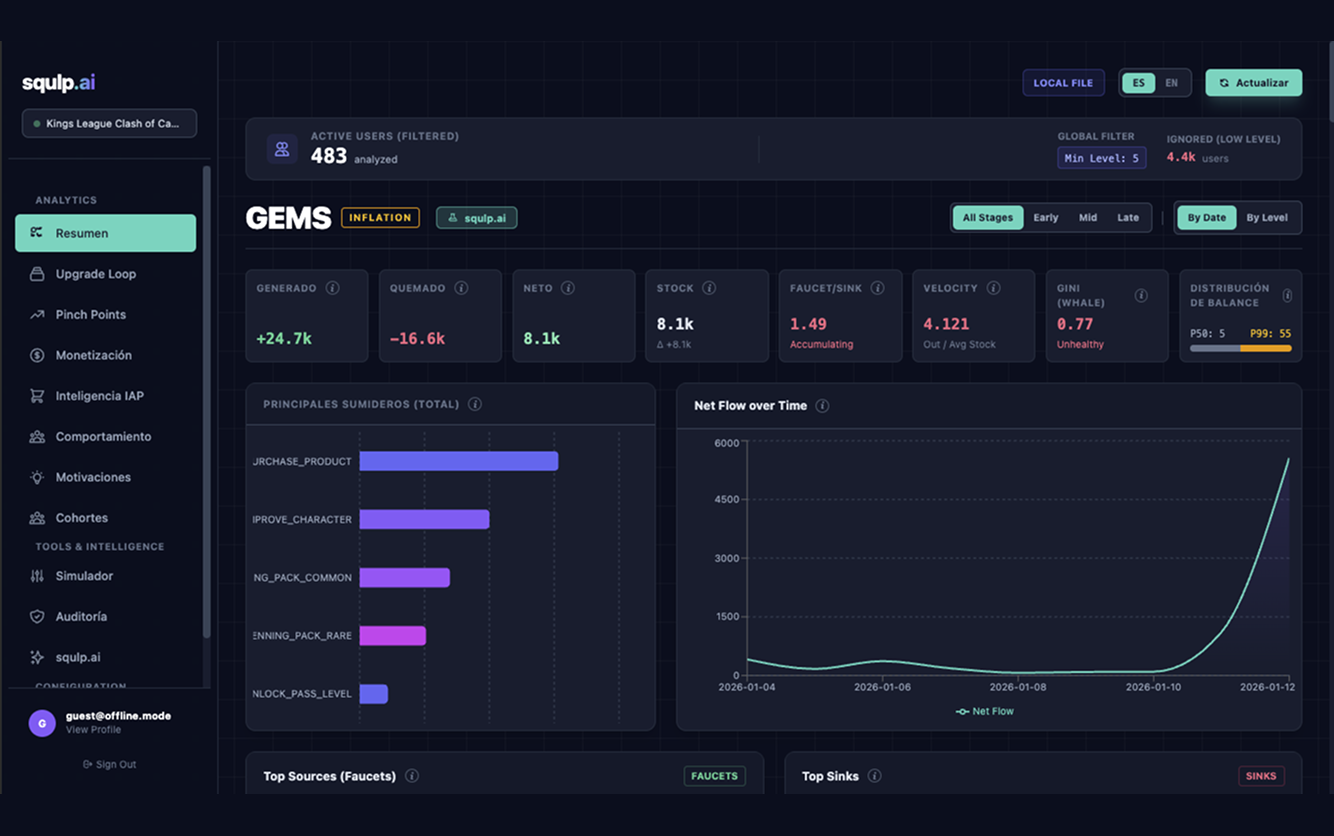The image size is (1334, 836).
Task: Open Inteligencia IAP section
Action: pyautogui.click(x=105, y=396)
